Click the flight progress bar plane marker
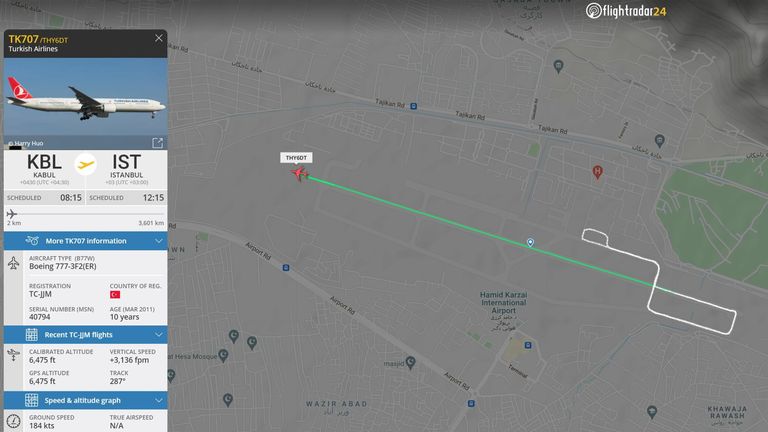 tap(12, 214)
